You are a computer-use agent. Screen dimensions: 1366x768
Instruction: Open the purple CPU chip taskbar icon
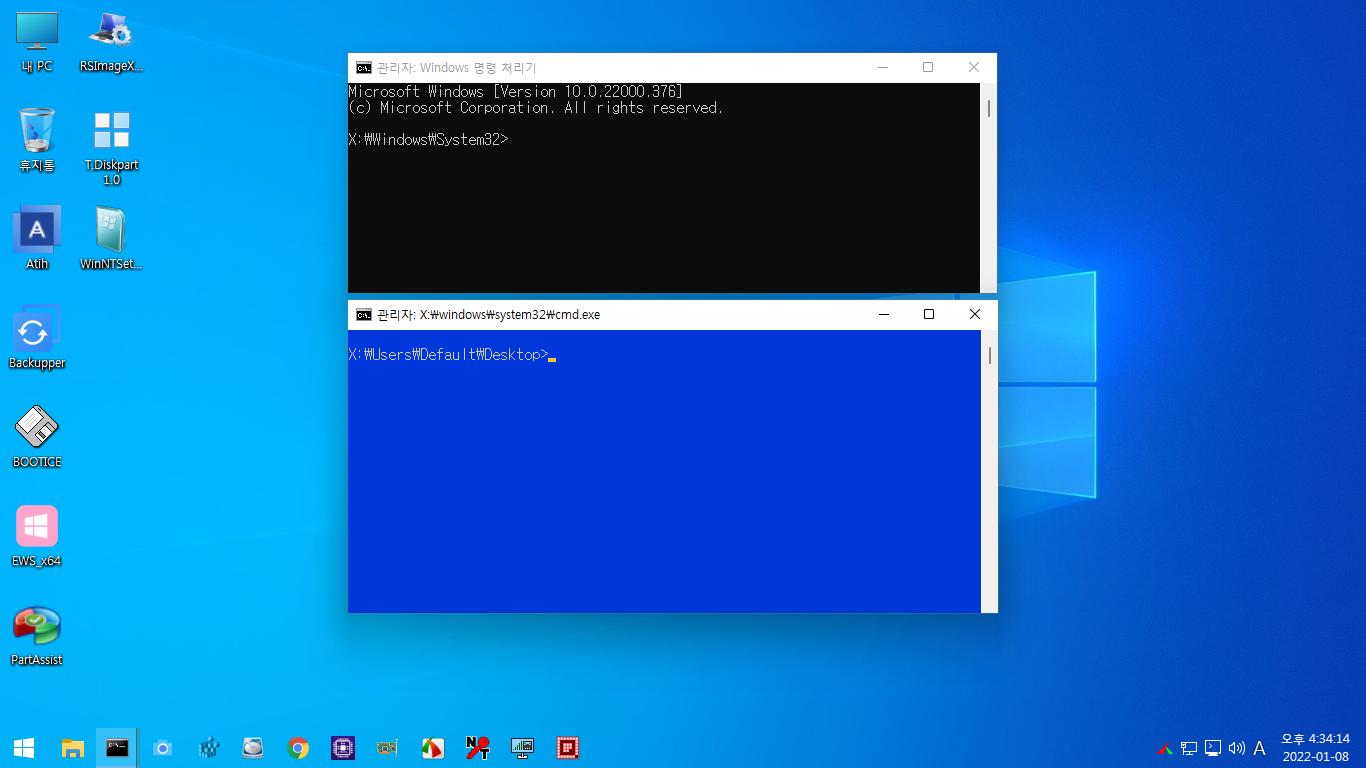(x=343, y=748)
